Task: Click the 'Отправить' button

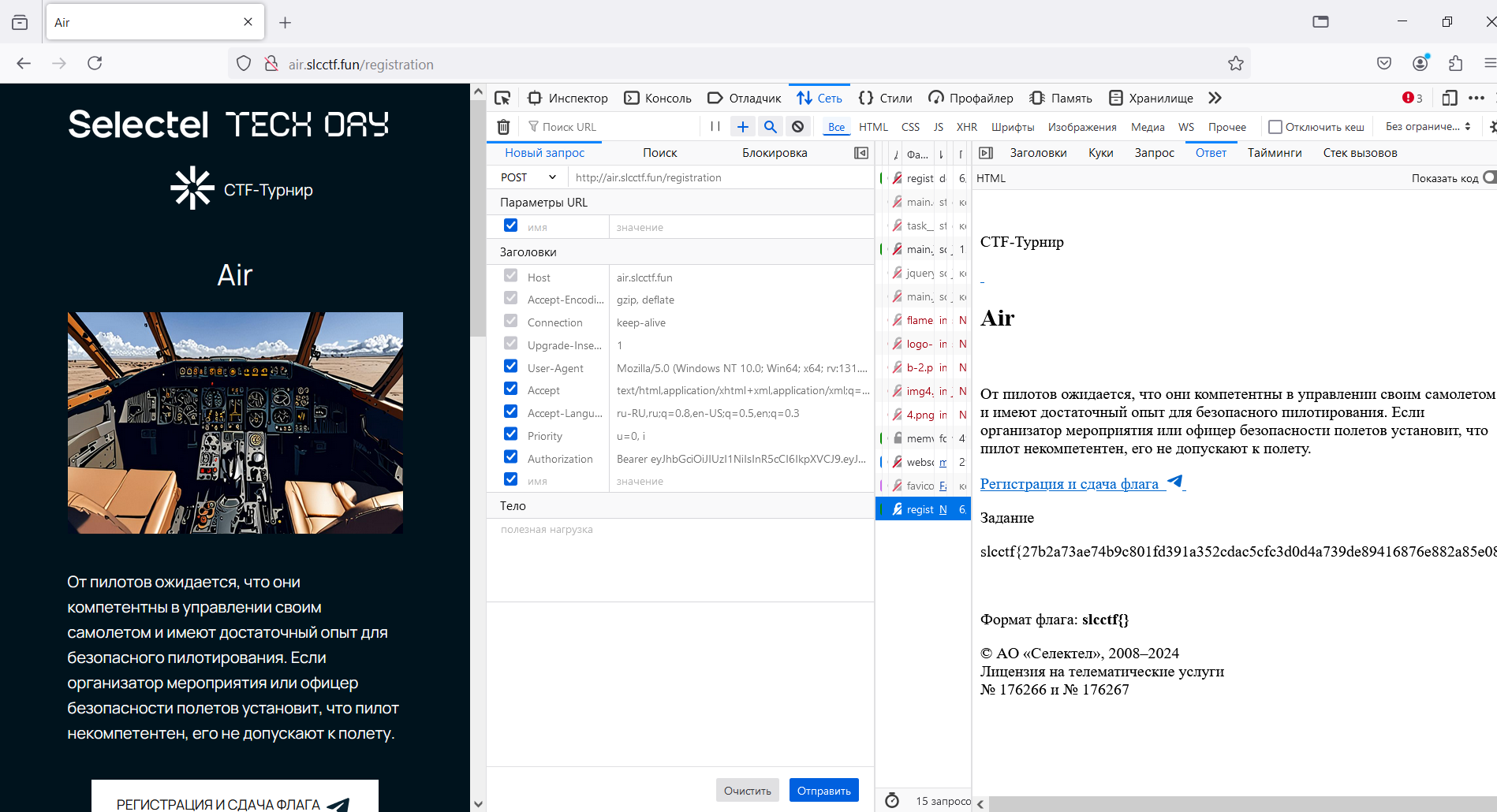Action: [824, 790]
